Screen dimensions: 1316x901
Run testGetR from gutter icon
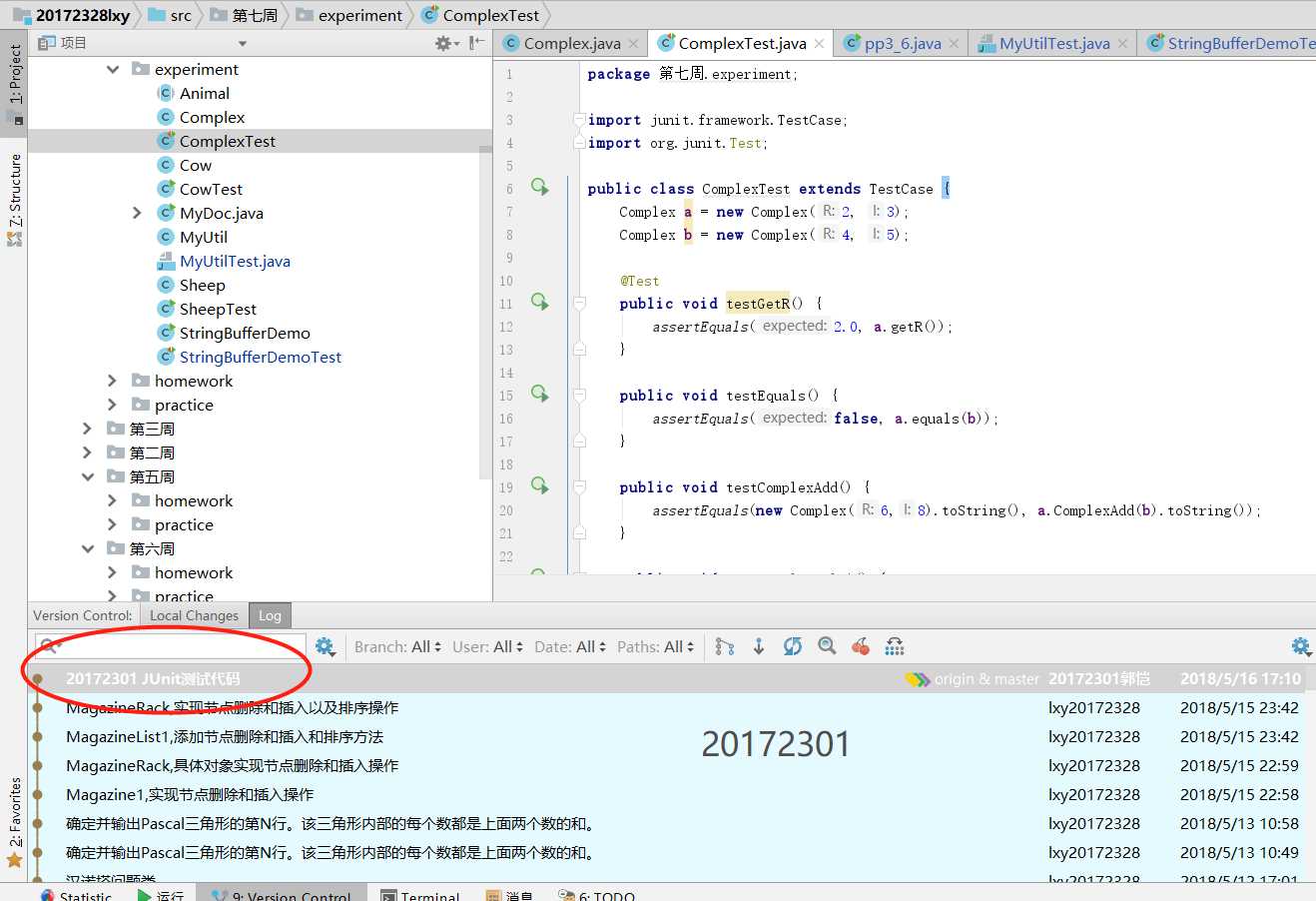(x=540, y=302)
